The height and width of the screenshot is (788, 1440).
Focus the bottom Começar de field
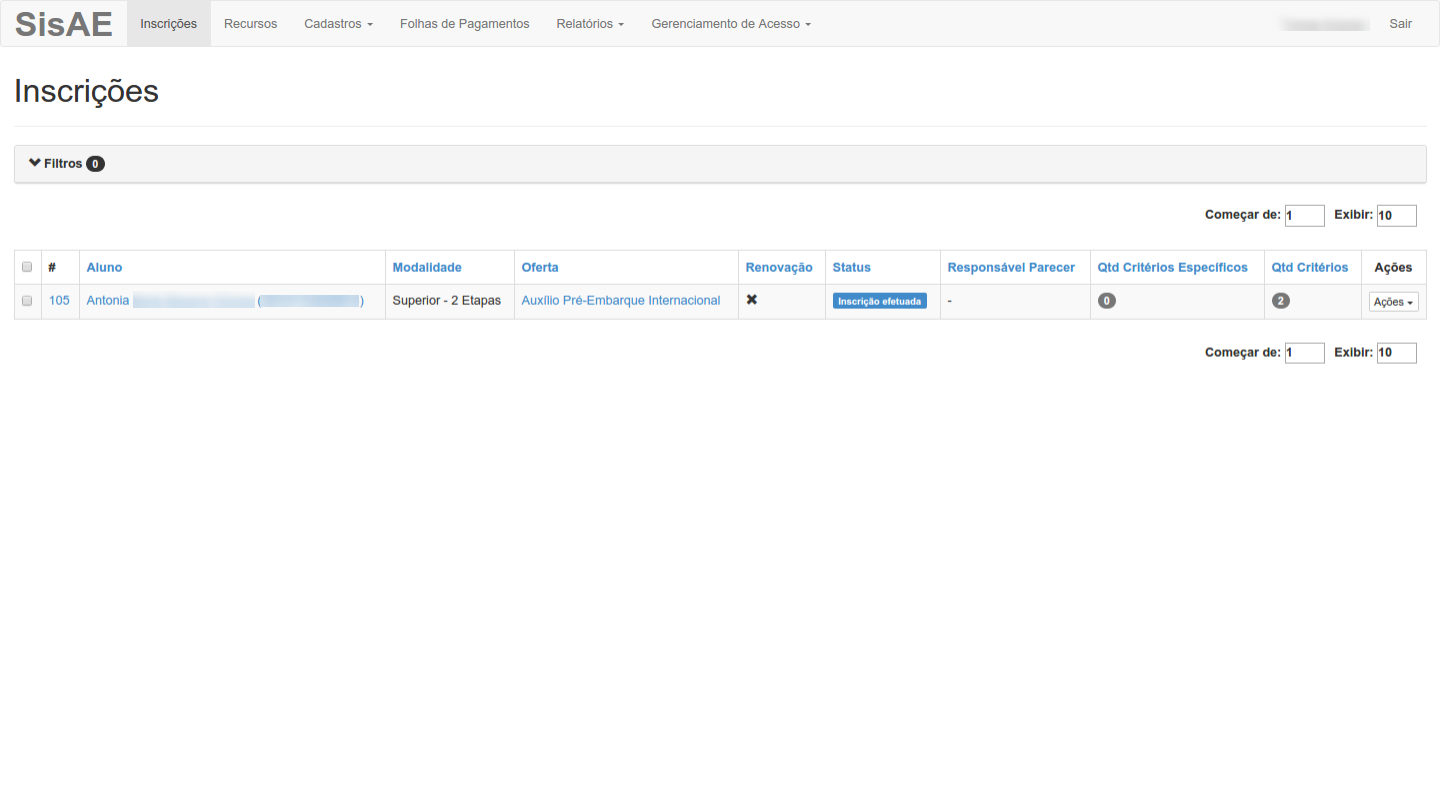click(1304, 353)
